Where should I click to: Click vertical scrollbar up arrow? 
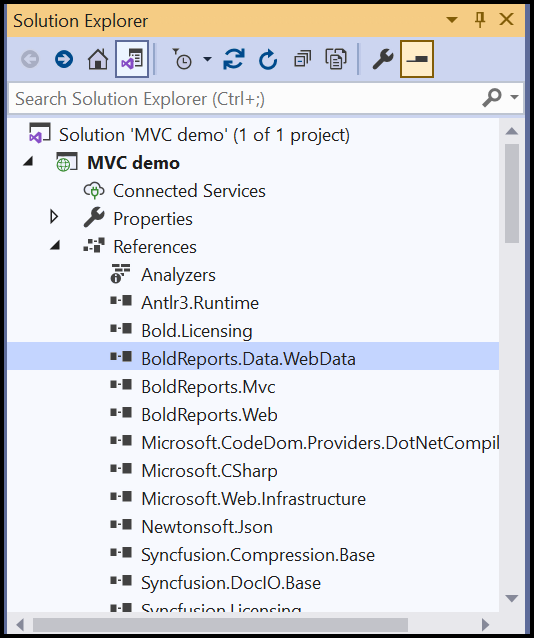coord(512,131)
